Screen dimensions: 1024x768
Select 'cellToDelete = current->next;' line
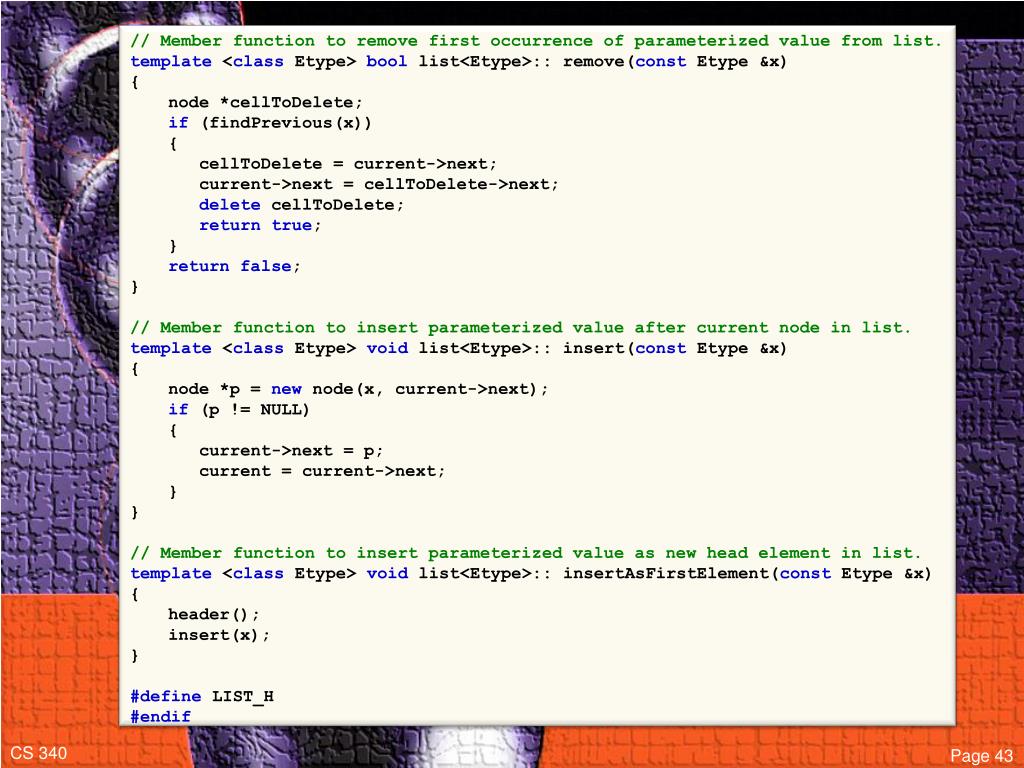[348, 164]
